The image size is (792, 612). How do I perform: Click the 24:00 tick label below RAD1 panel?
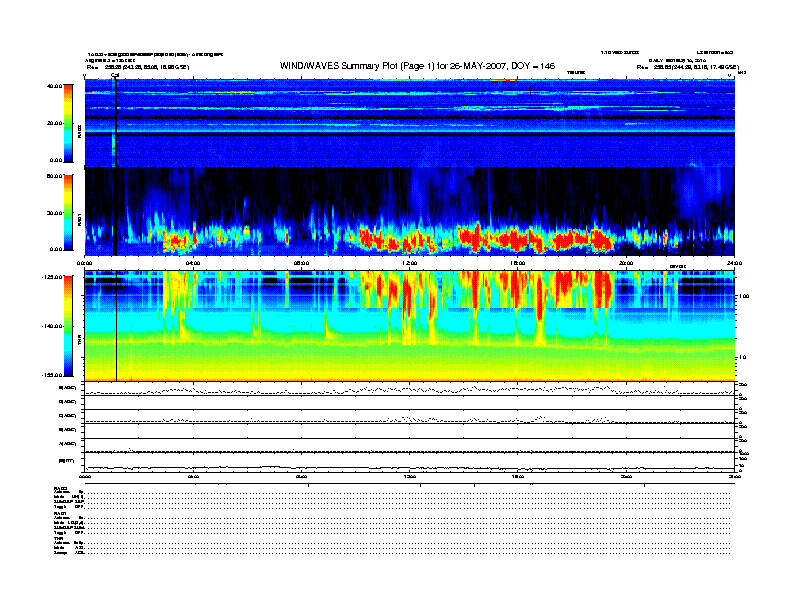[x=734, y=263]
